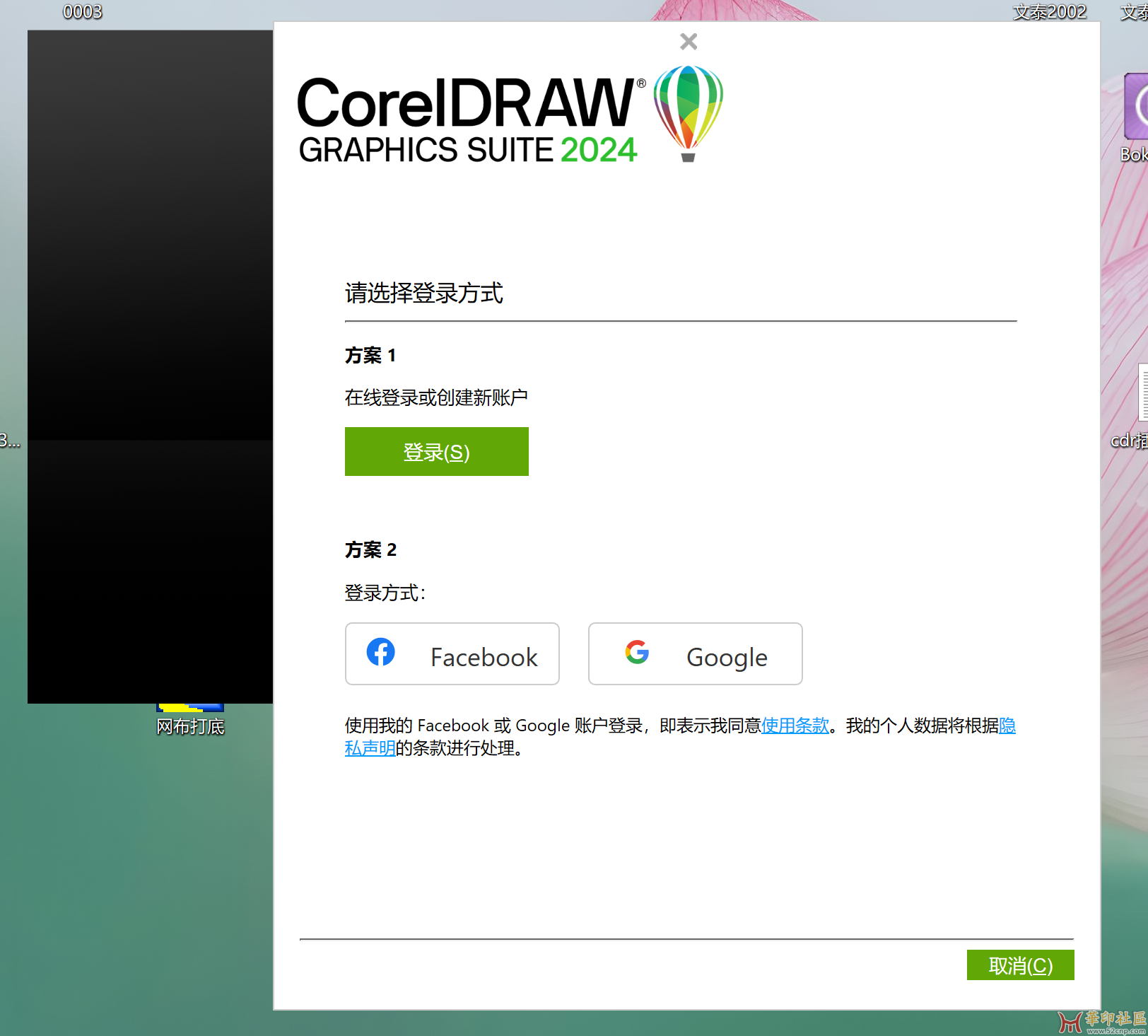Click the 方案 2 label
The image size is (1148, 1036).
tap(370, 549)
